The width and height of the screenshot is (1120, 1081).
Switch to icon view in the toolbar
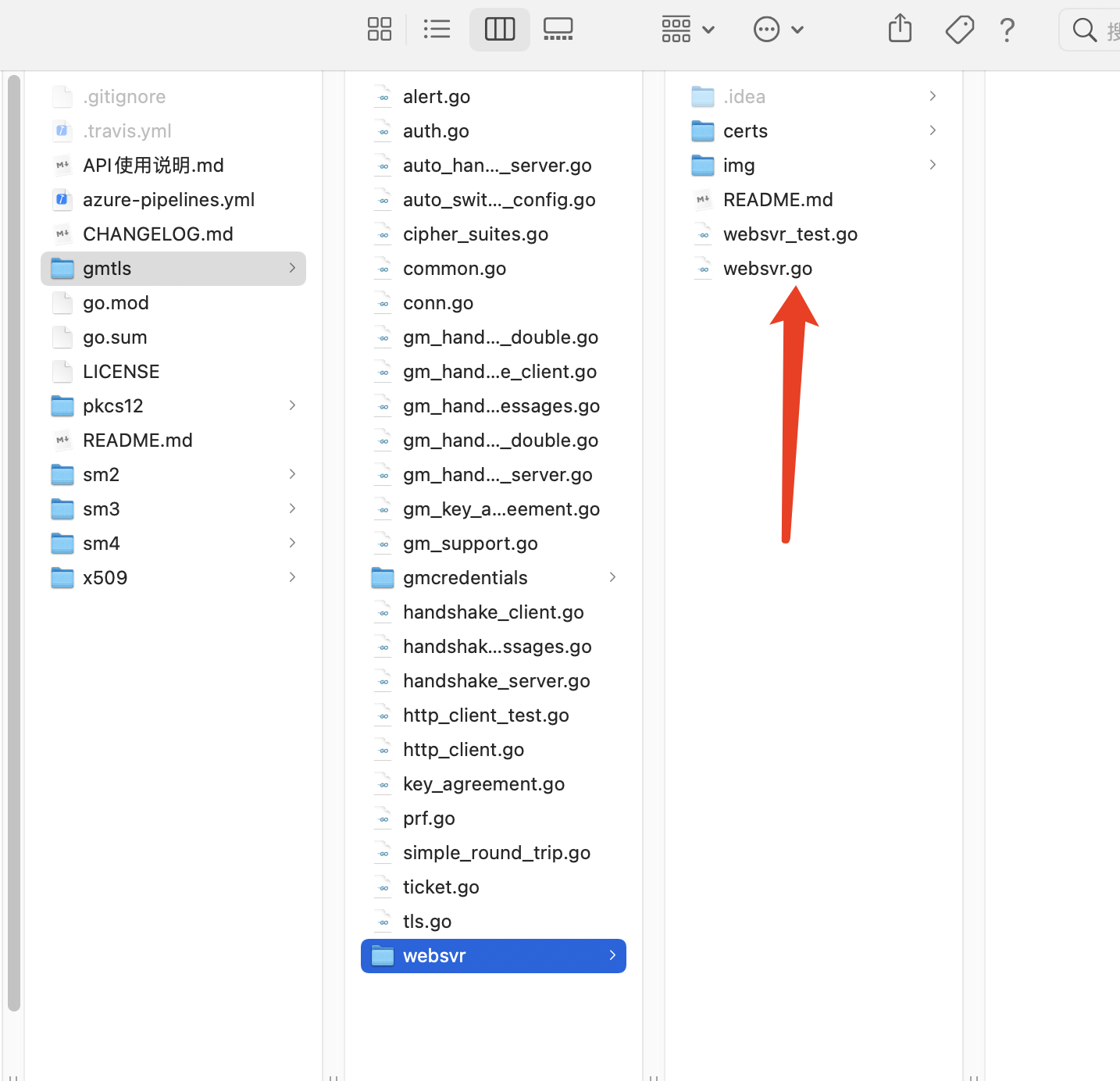coord(380,29)
